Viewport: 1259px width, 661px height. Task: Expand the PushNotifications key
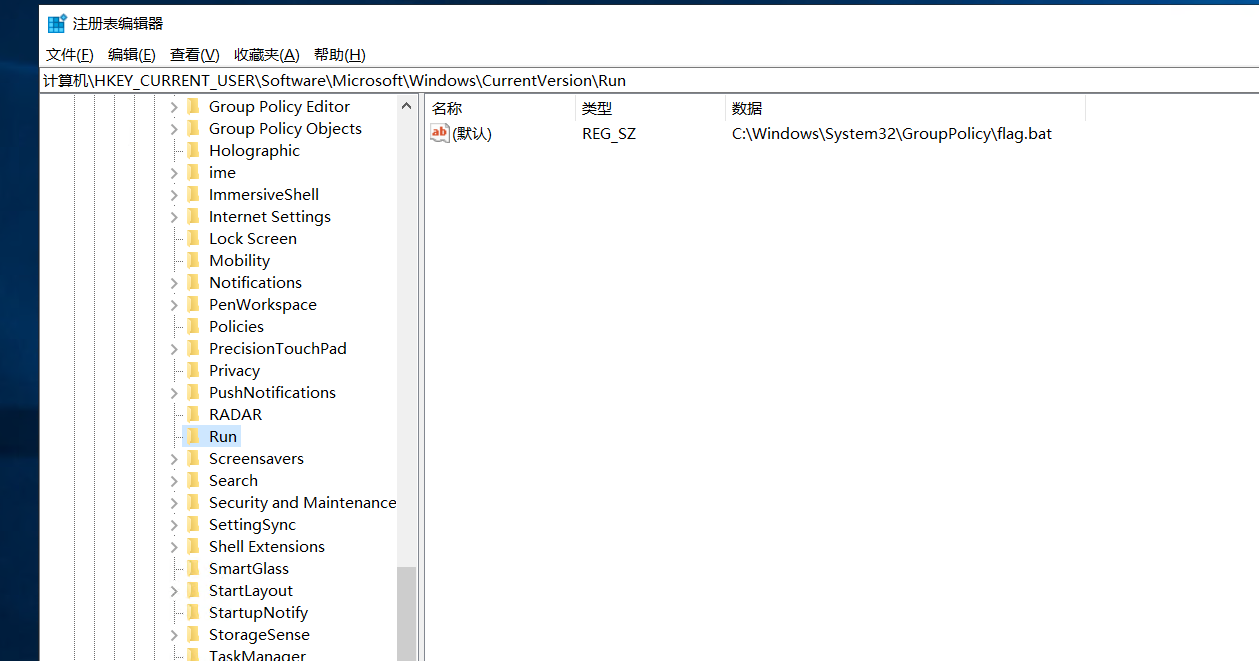point(174,393)
